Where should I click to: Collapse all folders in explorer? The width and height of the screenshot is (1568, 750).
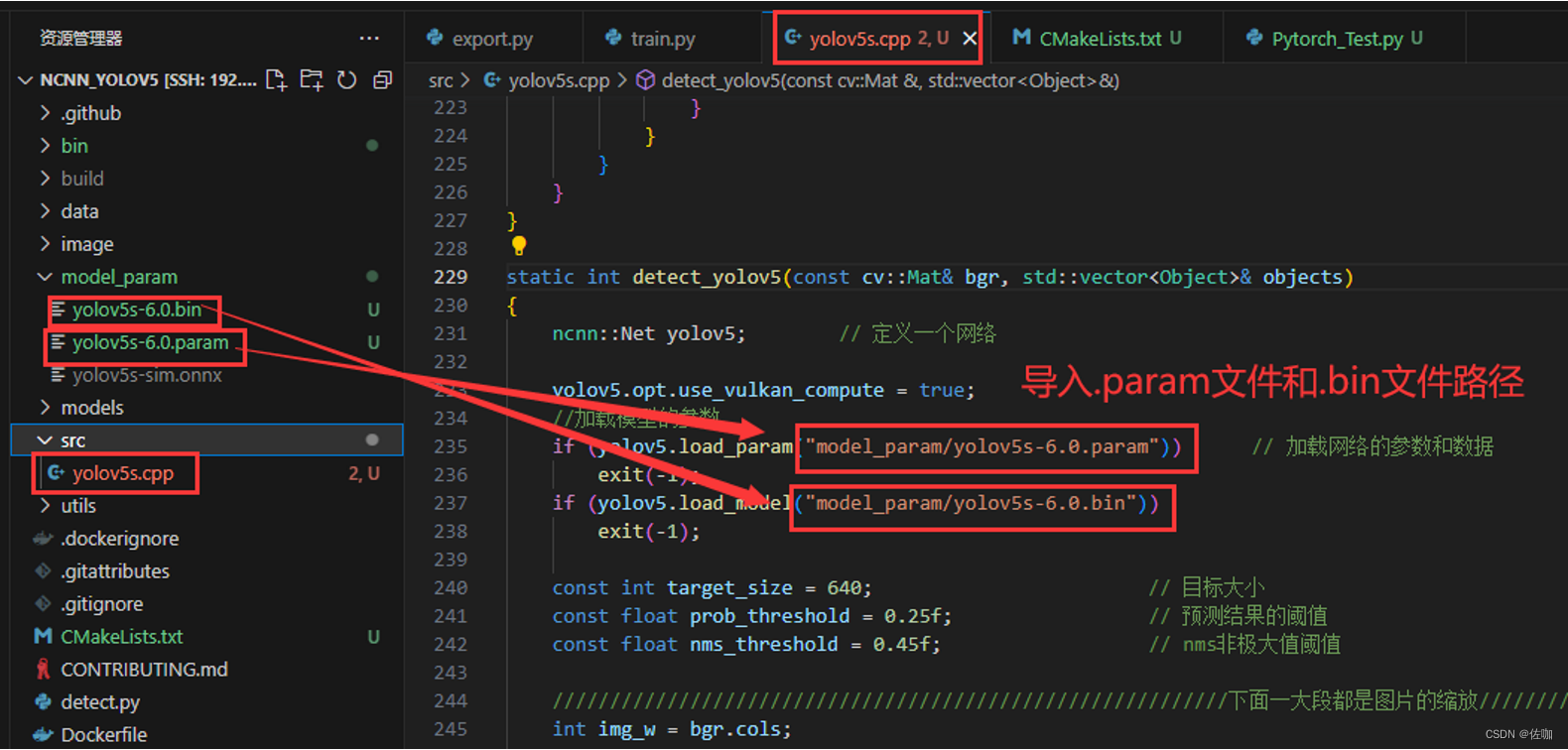(x=382, y=79)
